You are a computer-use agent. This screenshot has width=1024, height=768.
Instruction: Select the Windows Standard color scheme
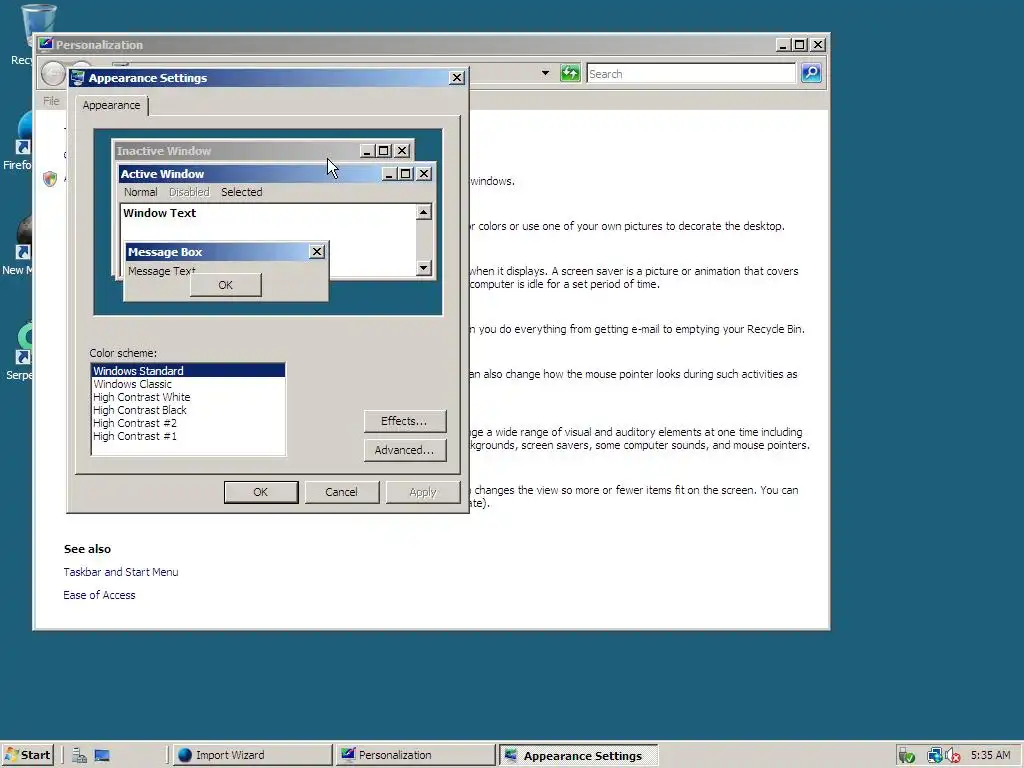click(188, 371)
